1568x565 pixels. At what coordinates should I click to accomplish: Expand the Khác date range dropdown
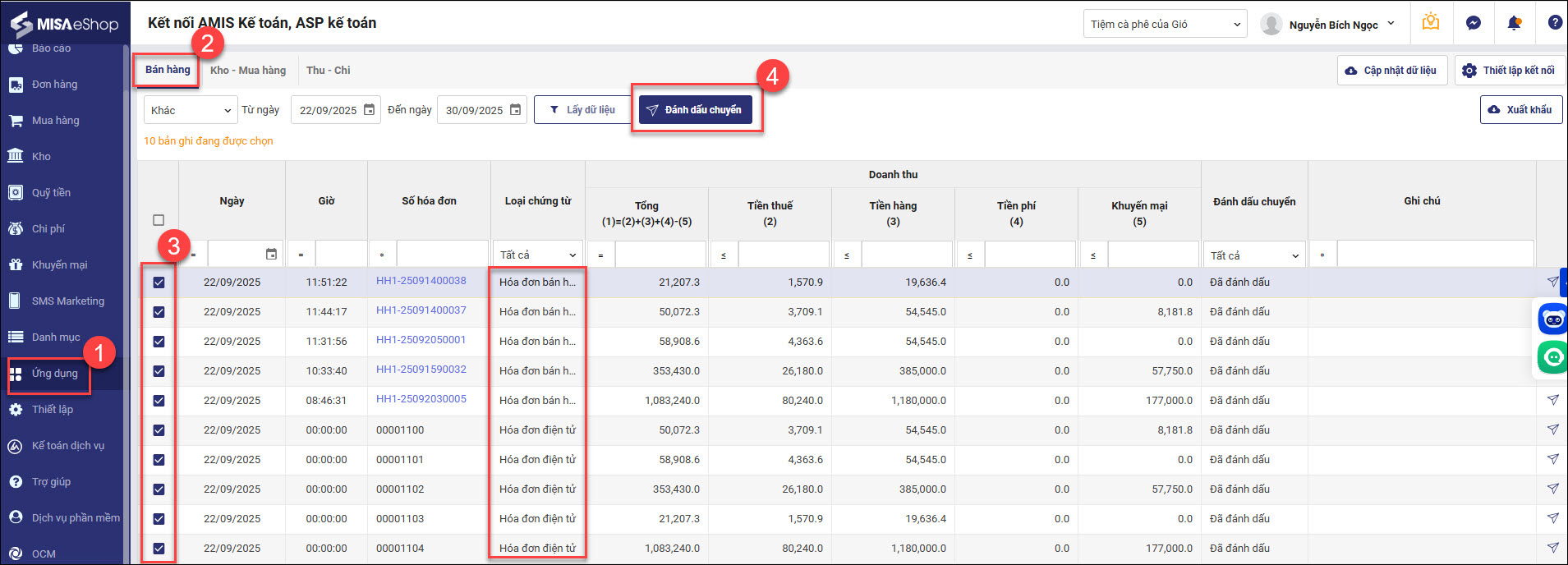pyautogui.click(x=191, y=110)
